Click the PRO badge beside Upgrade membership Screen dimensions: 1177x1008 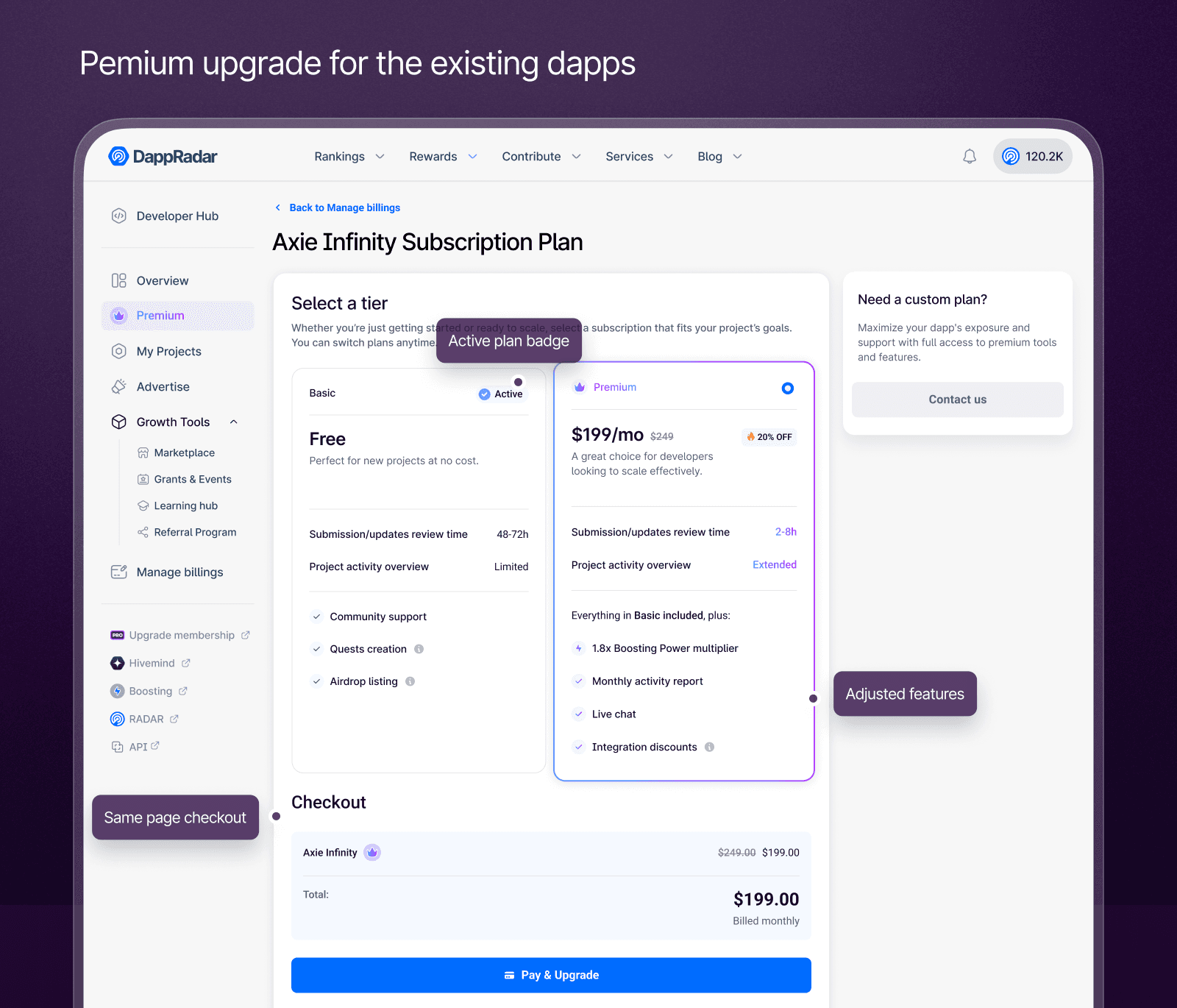point(117,635)
